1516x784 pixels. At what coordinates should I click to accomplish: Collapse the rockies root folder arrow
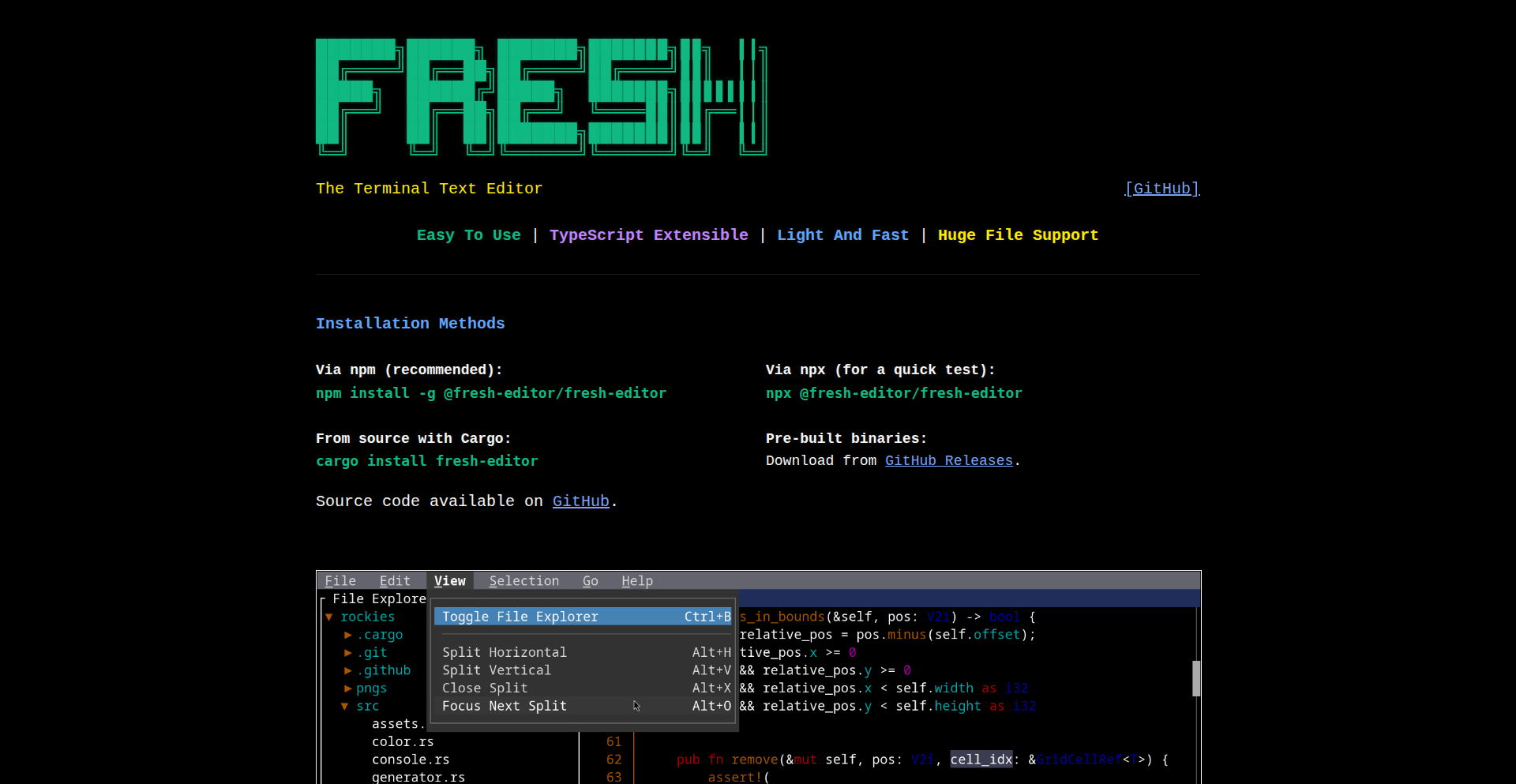click(329, 617)
